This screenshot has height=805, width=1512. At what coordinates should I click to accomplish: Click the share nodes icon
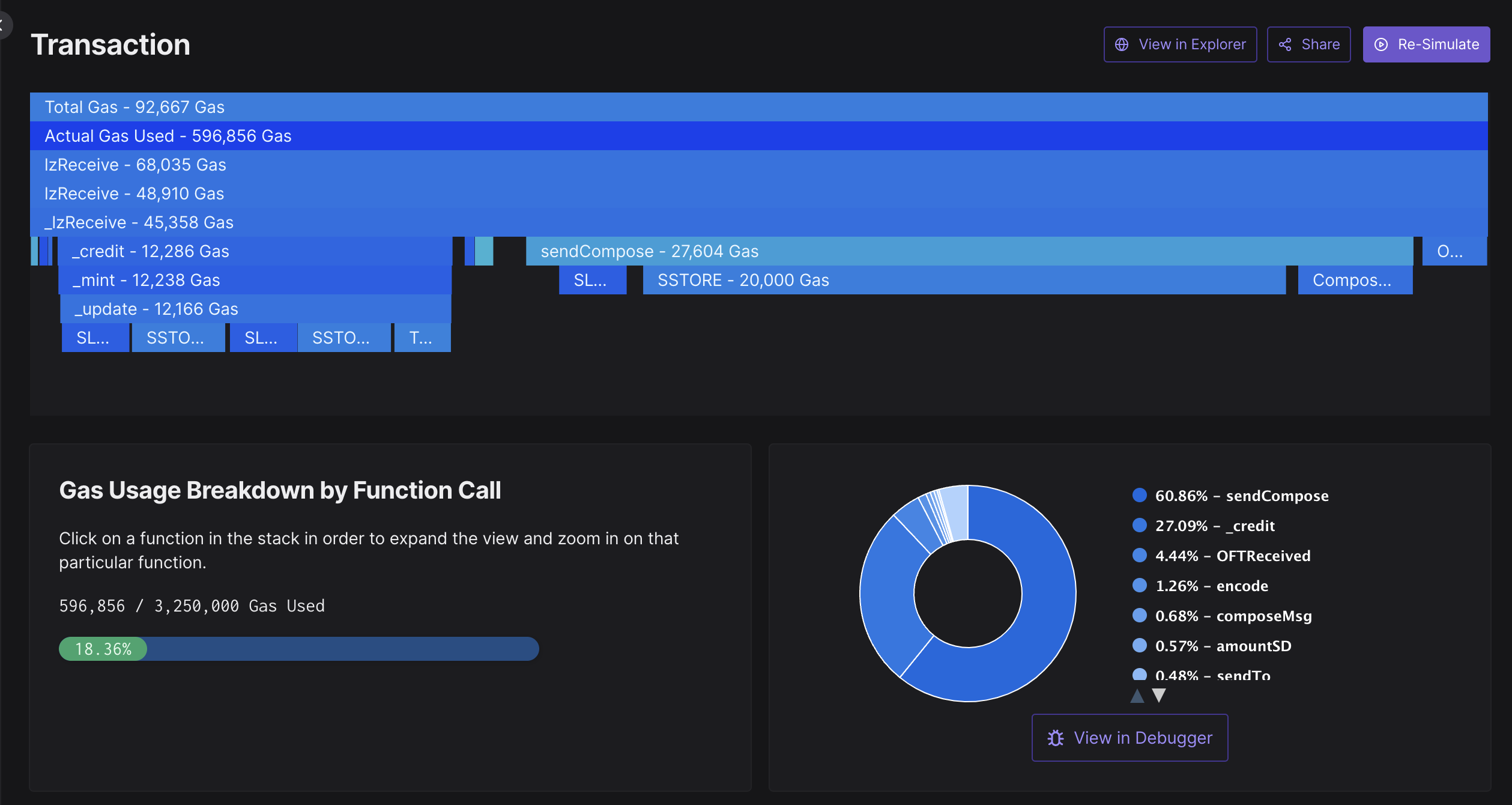[x=1285, y=44]
